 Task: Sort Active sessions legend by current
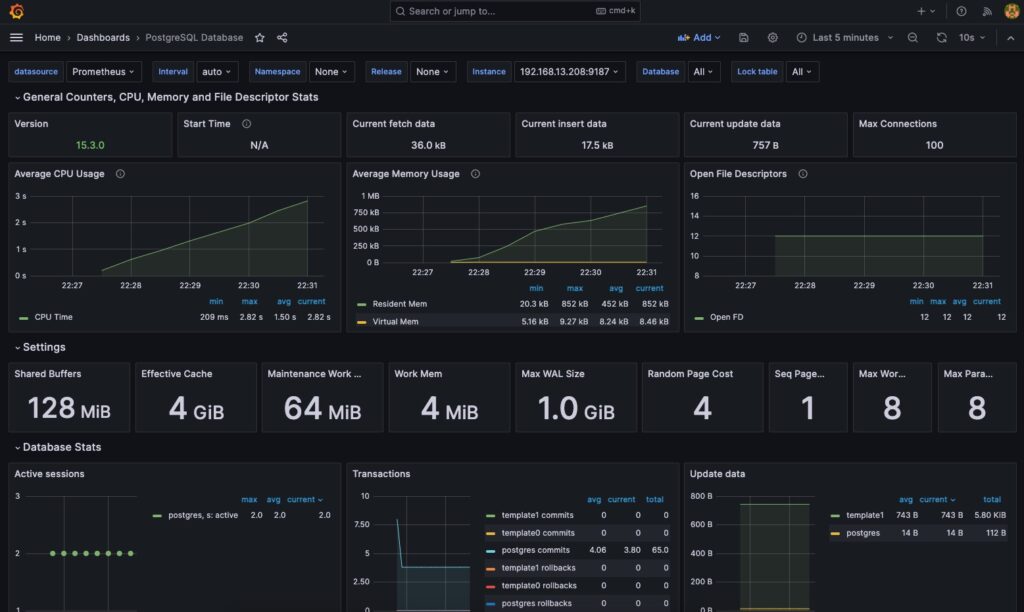pyautogui.click(x=304, y=500)
